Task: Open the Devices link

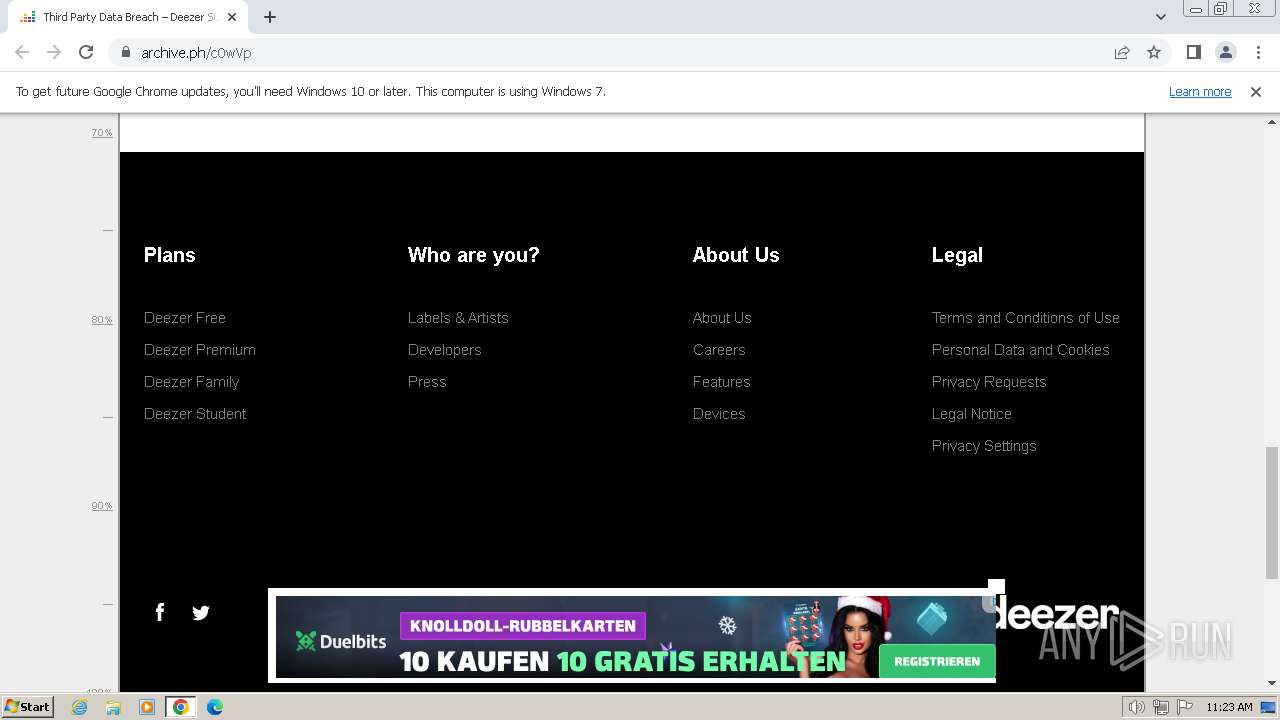Action: pos(719,414)
